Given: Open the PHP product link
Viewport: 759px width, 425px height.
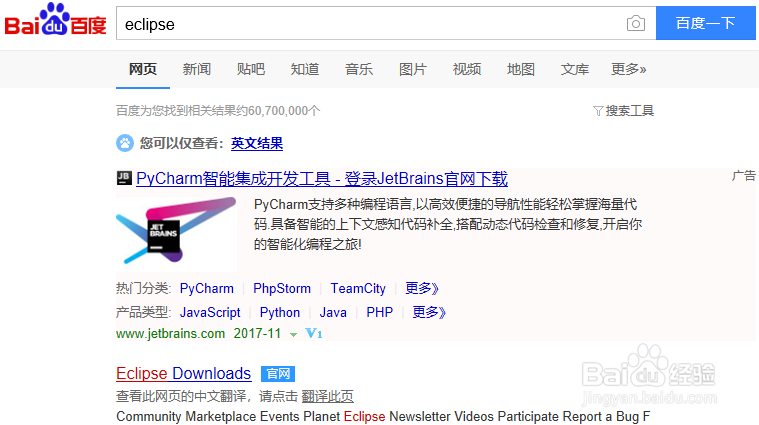Looking at the screenshot, I should [380, 312].
